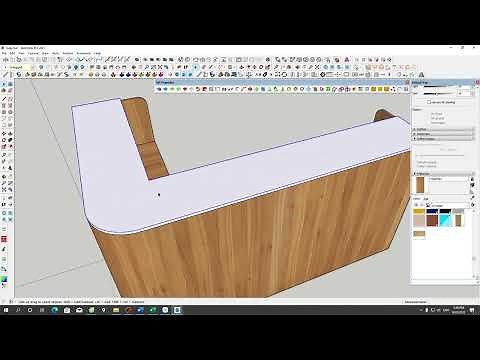Select the Push/Pull tool
480x360 pixels.
coord(10,134)
